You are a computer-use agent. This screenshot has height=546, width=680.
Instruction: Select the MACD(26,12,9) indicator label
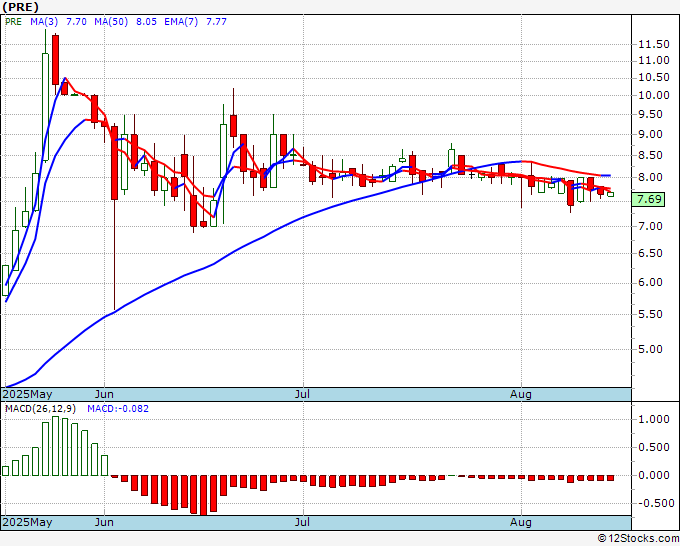tap(40, 409)
